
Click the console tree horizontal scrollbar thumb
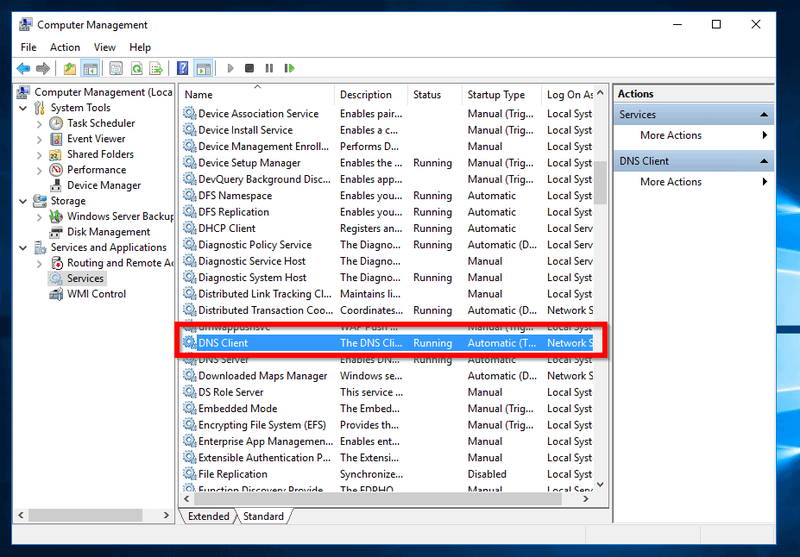pos(85,515)
